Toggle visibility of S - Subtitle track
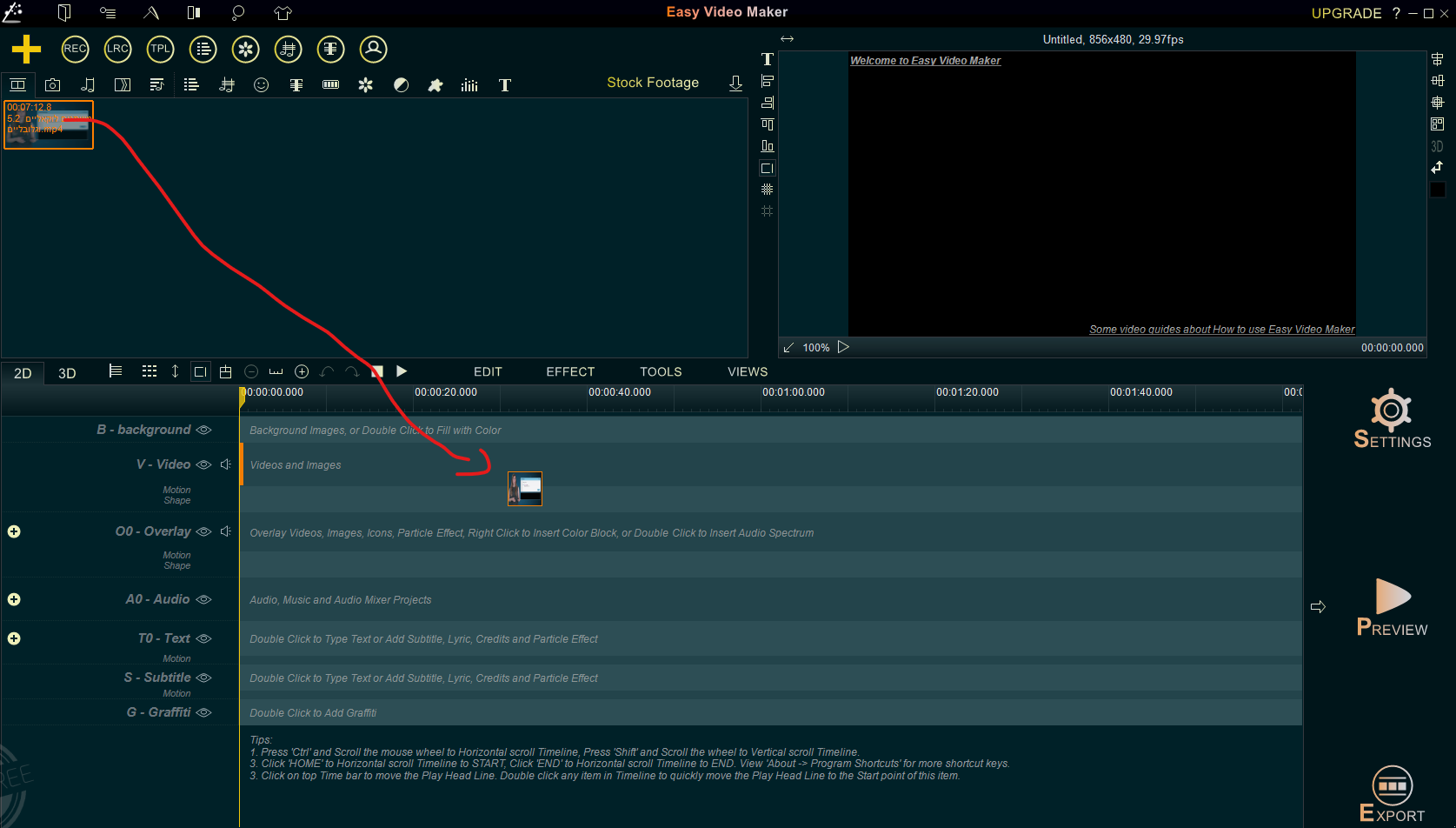 (204, 678)
